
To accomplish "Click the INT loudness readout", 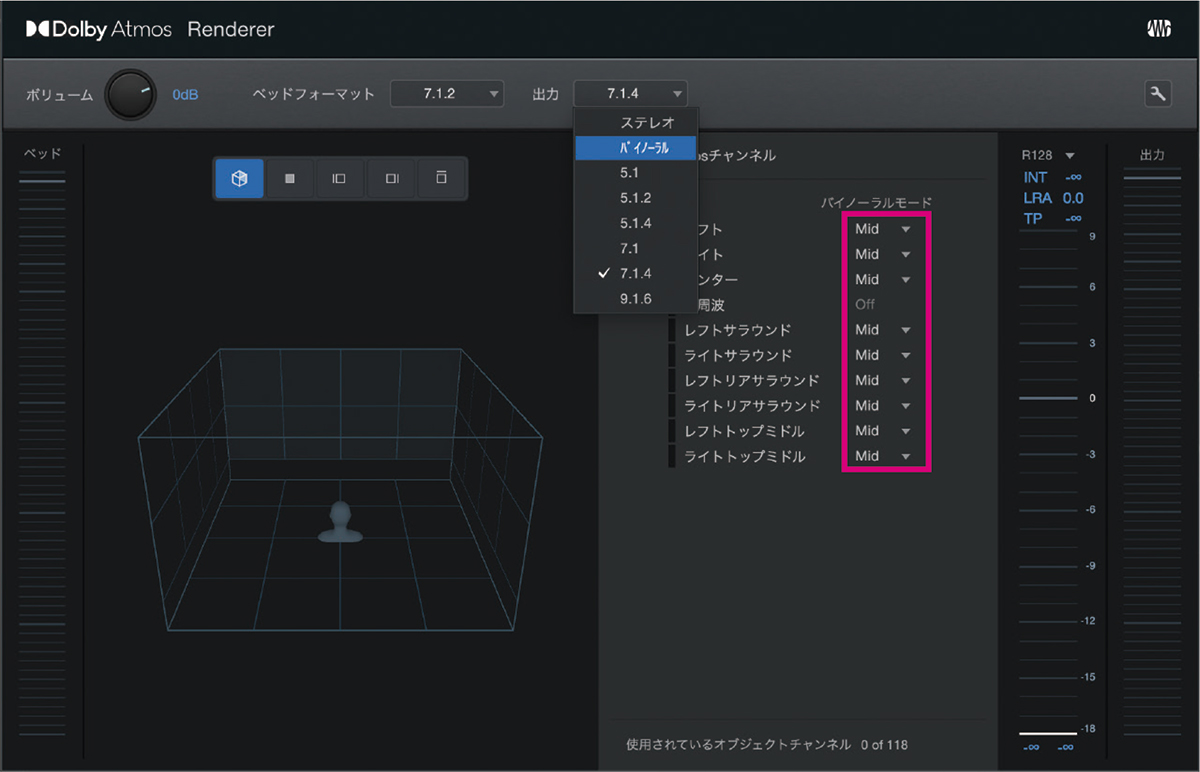I will (x=1051, y=177).
